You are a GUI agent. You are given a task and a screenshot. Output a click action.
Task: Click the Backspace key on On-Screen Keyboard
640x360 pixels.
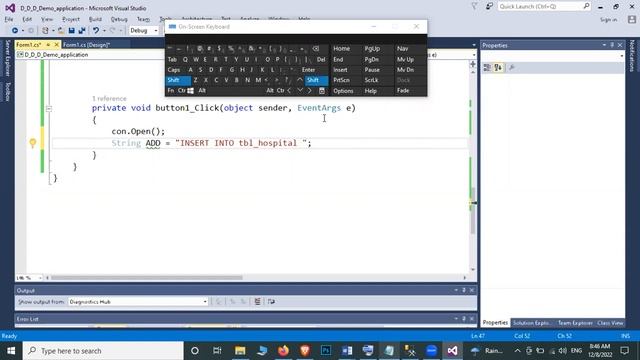pos(316,49)
